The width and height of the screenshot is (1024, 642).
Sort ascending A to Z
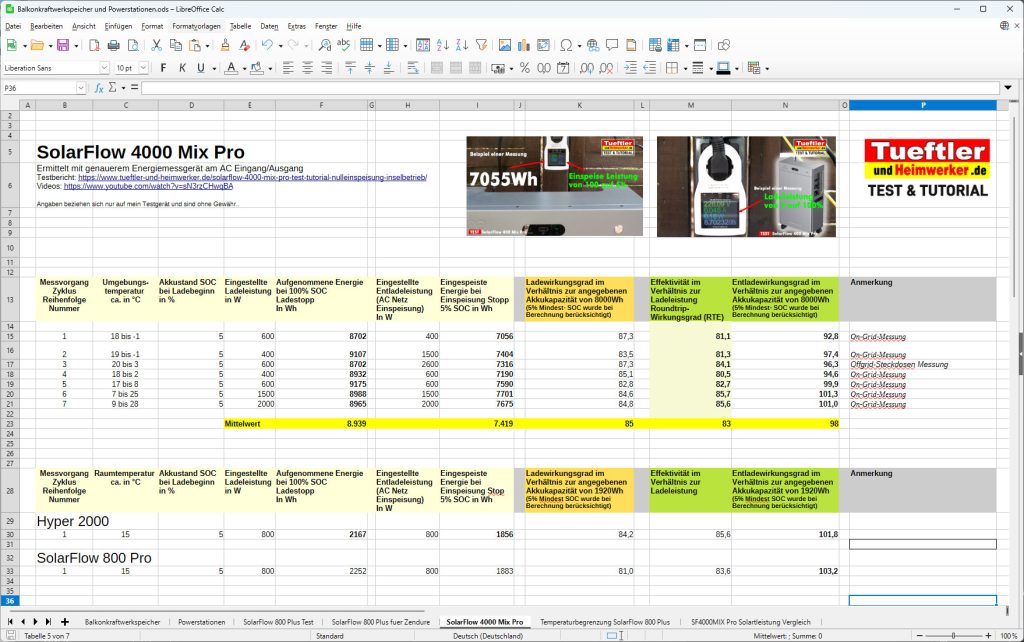443,45
